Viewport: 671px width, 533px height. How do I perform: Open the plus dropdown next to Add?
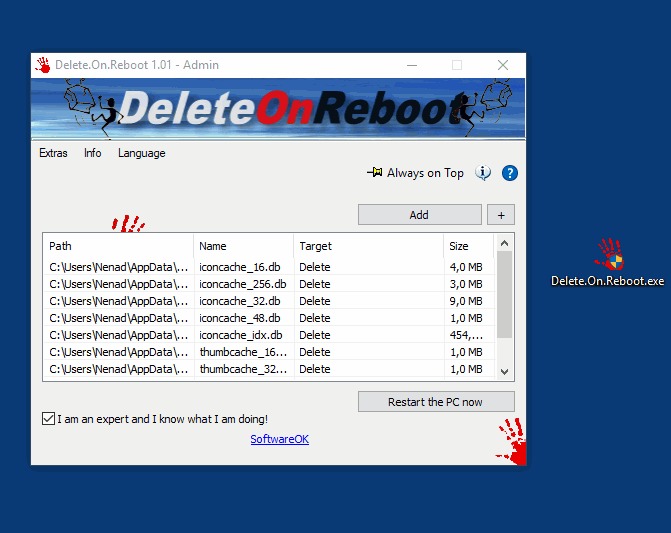pos(501,215)
